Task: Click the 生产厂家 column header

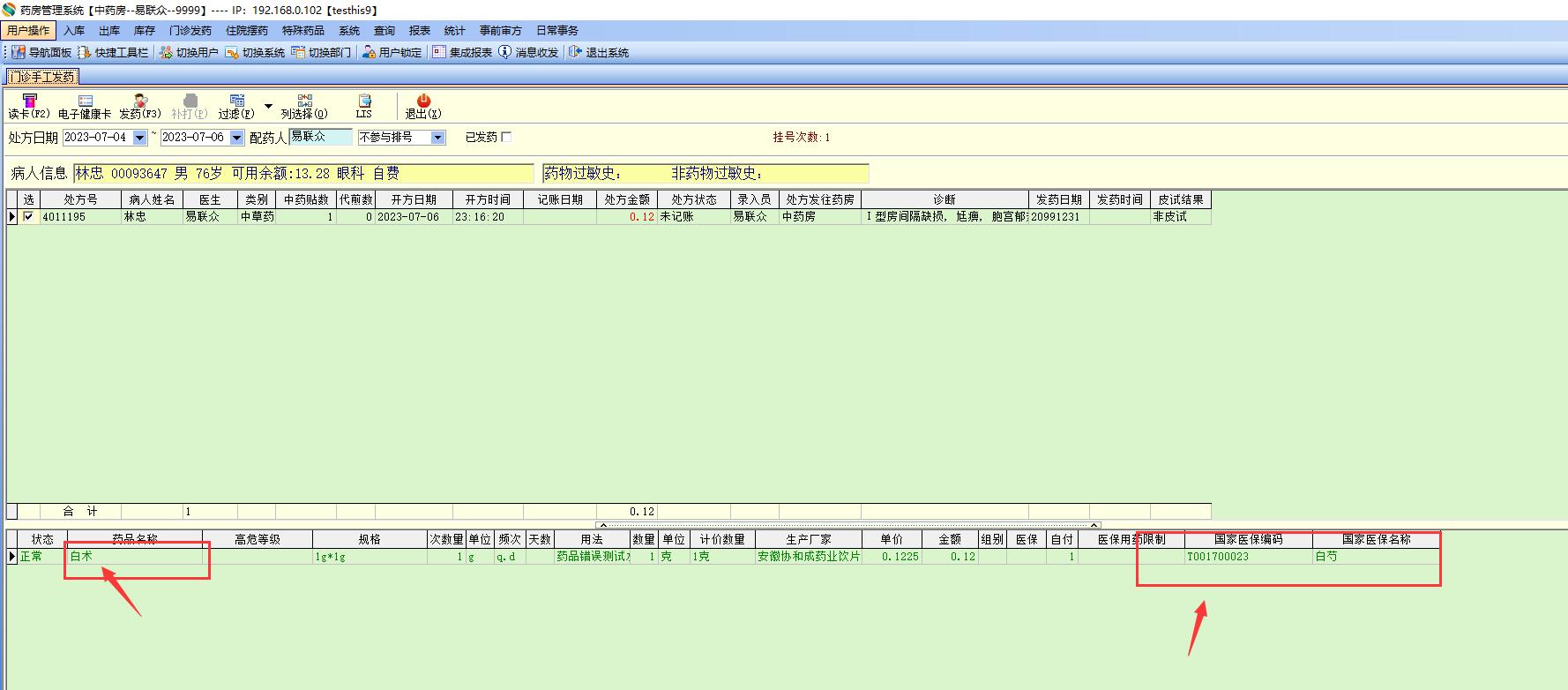Action: click(809, 539)
